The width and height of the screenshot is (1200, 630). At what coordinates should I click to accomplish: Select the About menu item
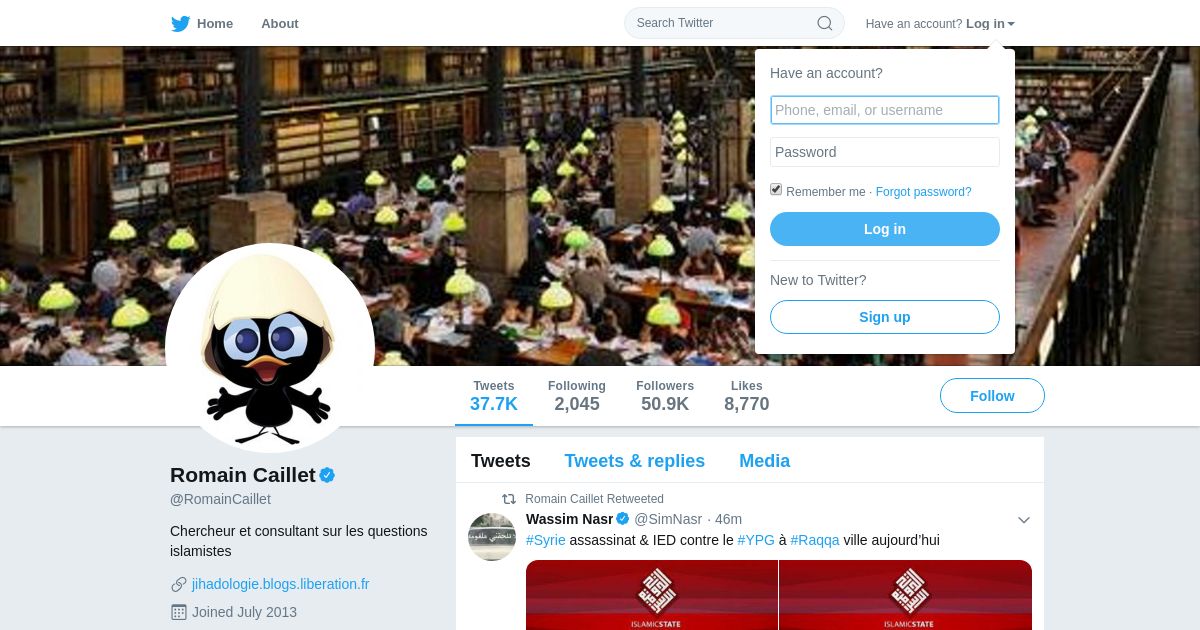[x=280, y=23]
